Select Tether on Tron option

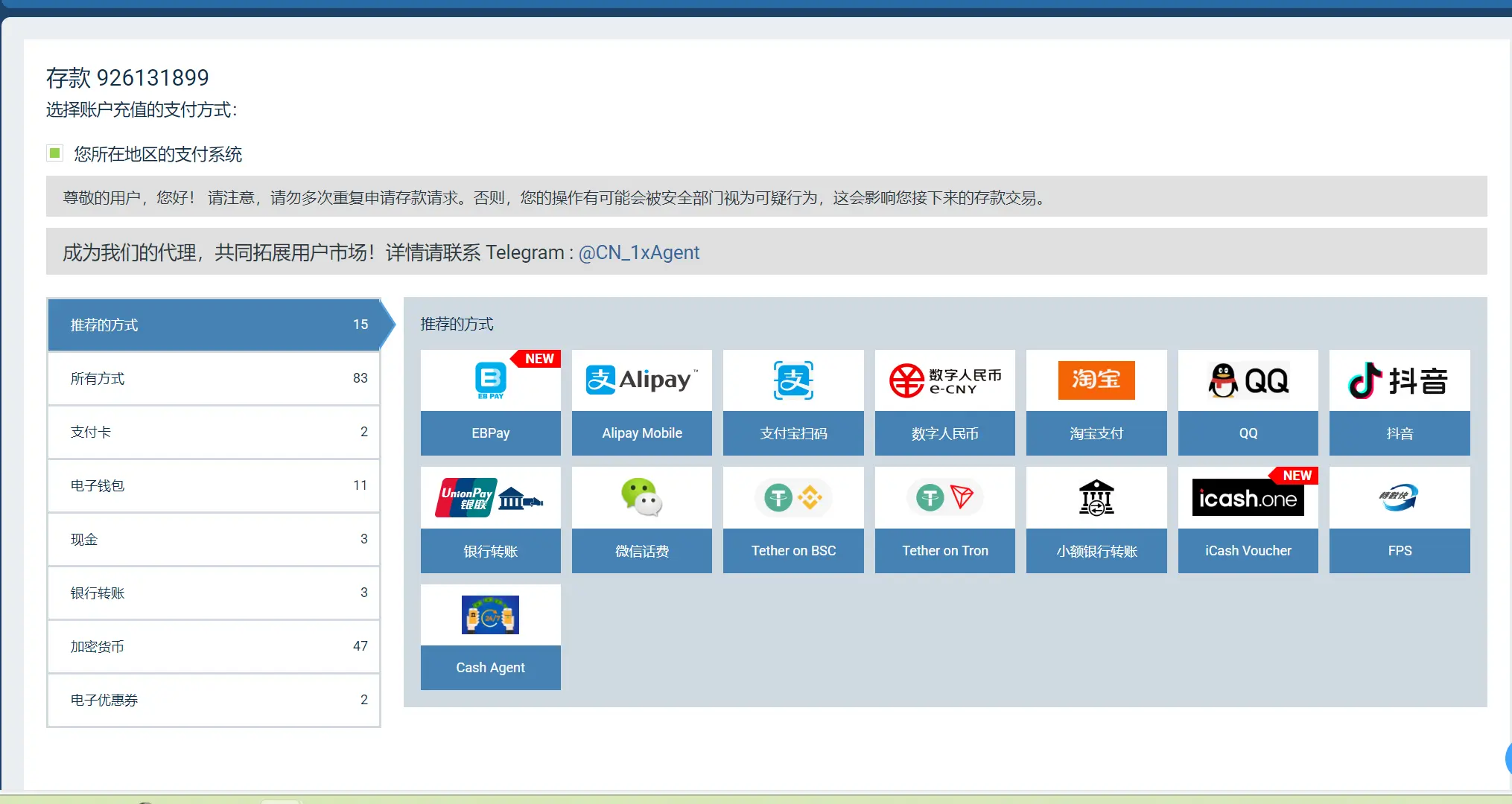pyautogui.click(x=944, y=520)
